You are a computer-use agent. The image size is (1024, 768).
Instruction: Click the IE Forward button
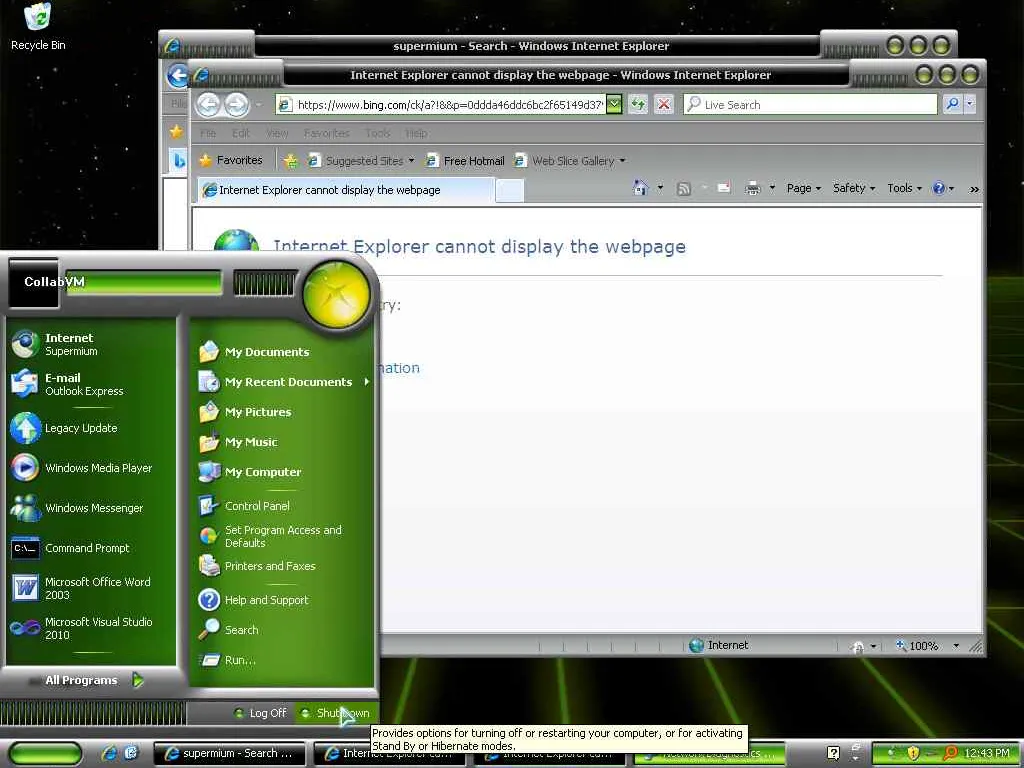(x=236, y=104)
